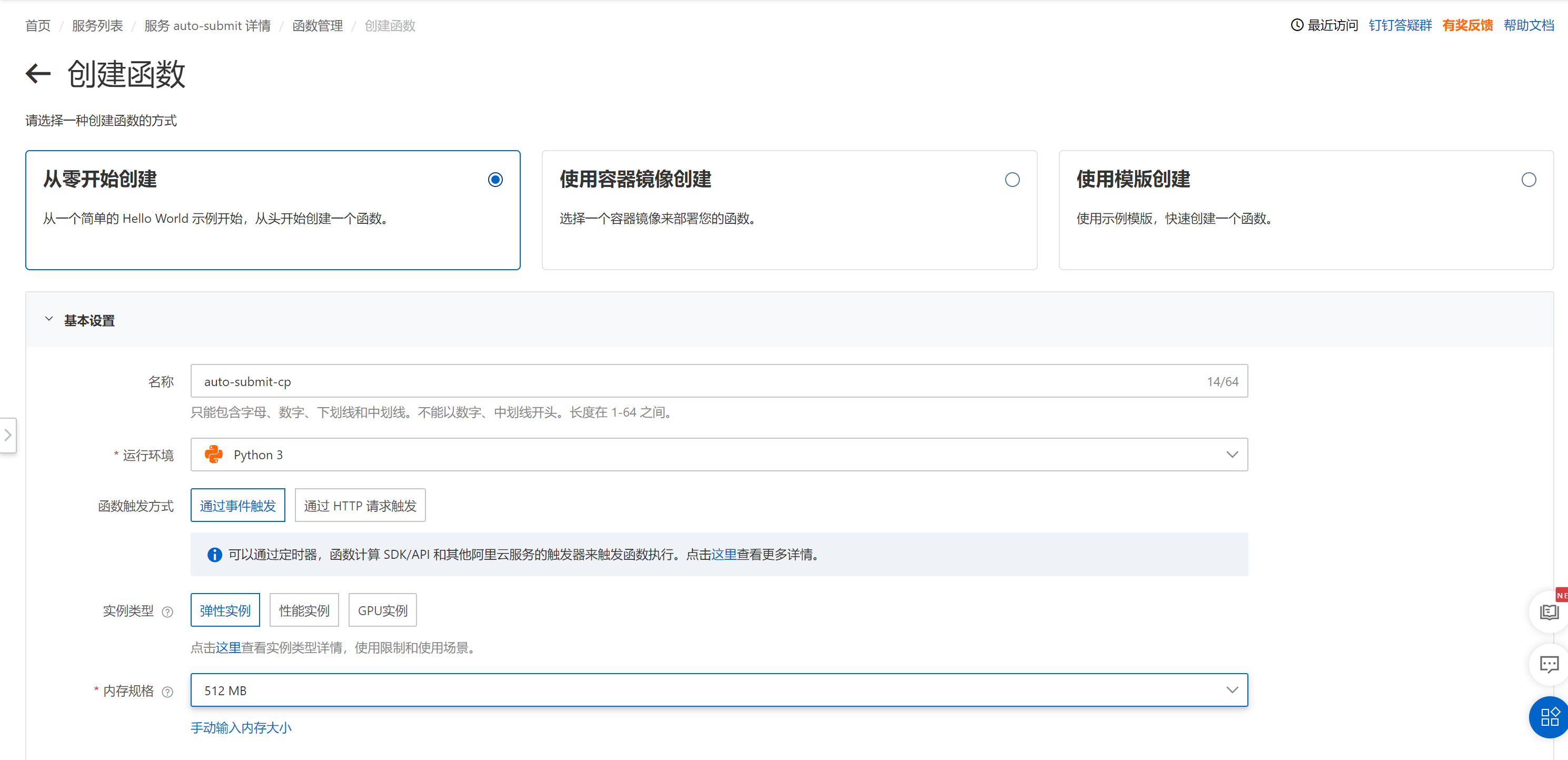Collapse the 基本设置 section chevron
The image size is (1568, 760).
pyautogui.click(x=49, y=320)
